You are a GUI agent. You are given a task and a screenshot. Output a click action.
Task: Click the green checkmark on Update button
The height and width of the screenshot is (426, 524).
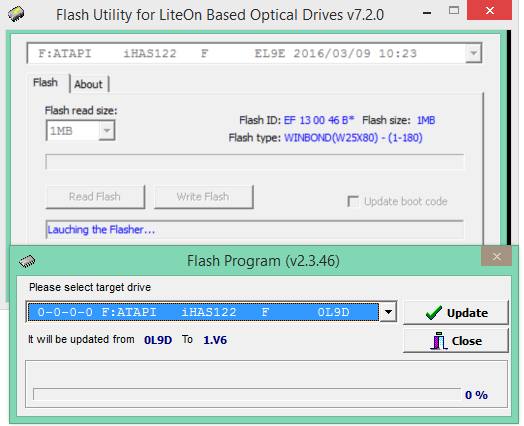(x=434, y=313)
